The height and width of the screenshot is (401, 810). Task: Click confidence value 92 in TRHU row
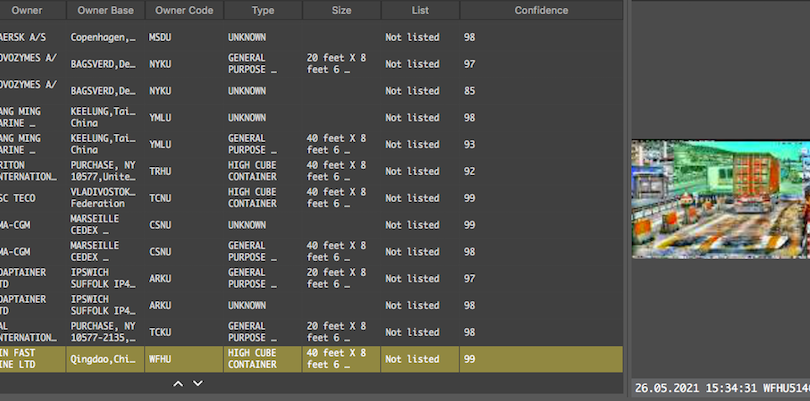(x=469, y=172)
